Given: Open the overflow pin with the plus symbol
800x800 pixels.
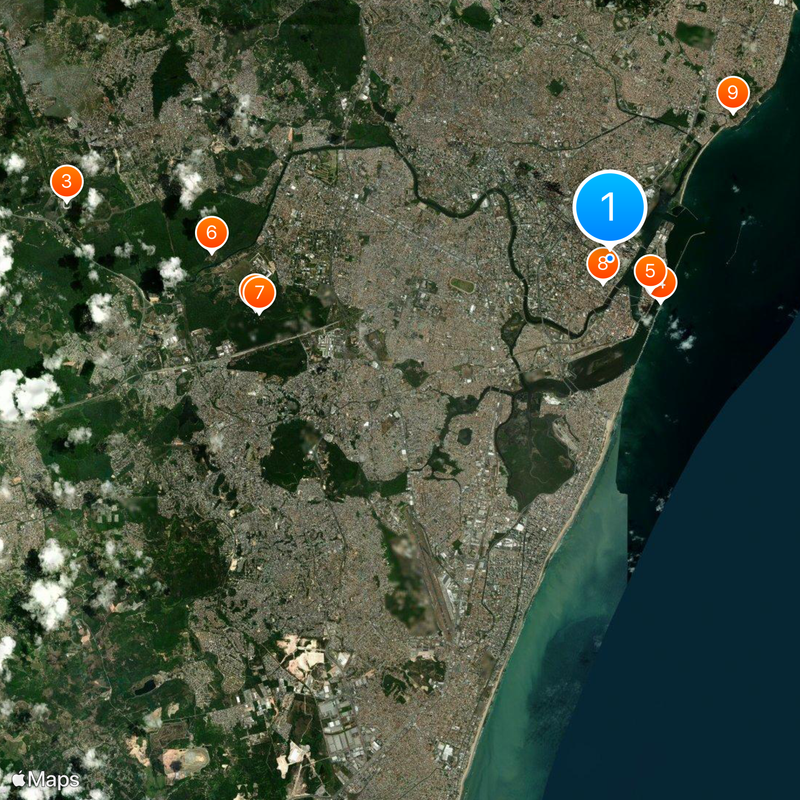Looking at the screenshot, I should point(667,285).
